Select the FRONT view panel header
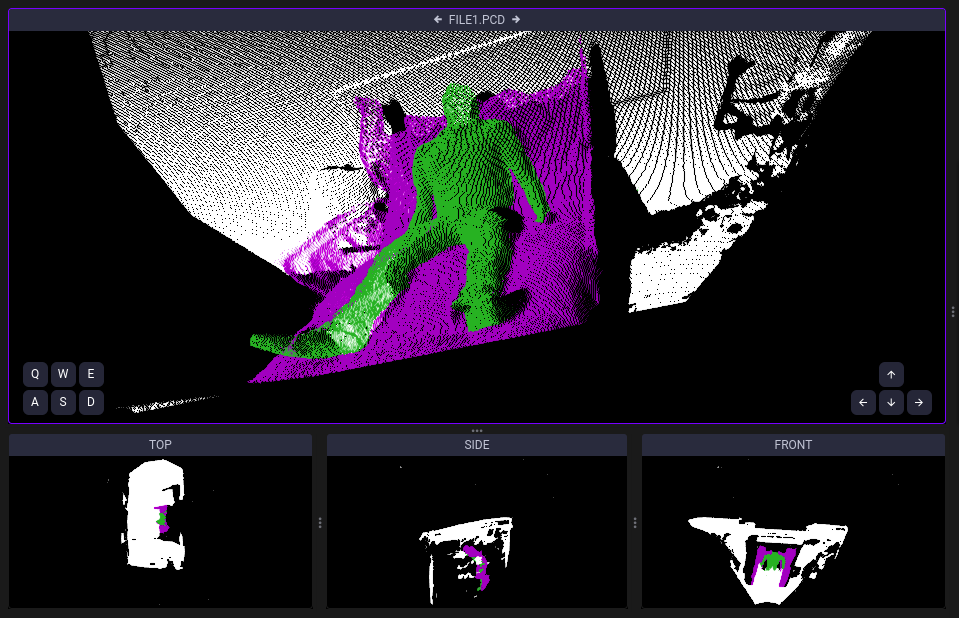This screenshot has width=959, height=618. [x=793, y=445]
